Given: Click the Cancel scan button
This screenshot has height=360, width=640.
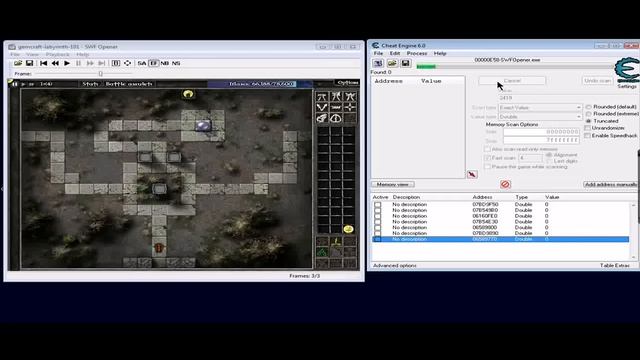Looking at the screenshot, I should (x=512, y=81).
